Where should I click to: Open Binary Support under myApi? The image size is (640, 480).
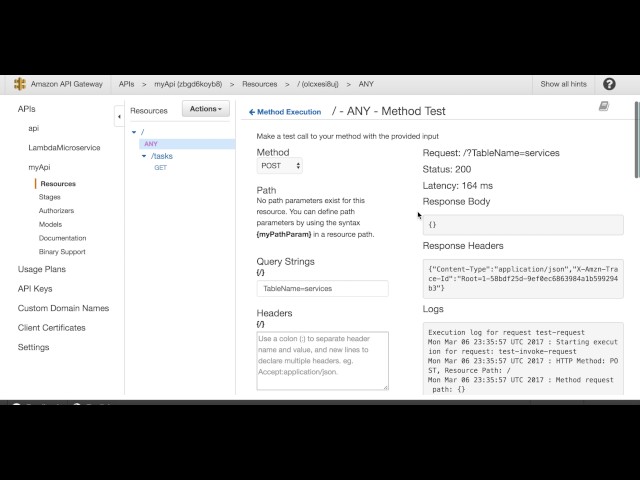coord(62,252)
